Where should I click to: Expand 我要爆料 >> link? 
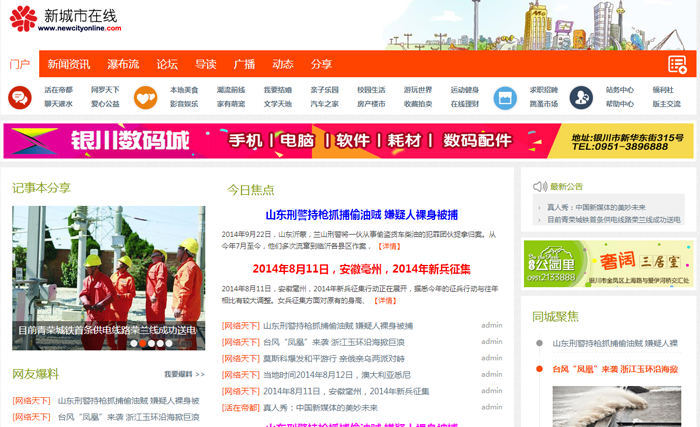point(184,374)
